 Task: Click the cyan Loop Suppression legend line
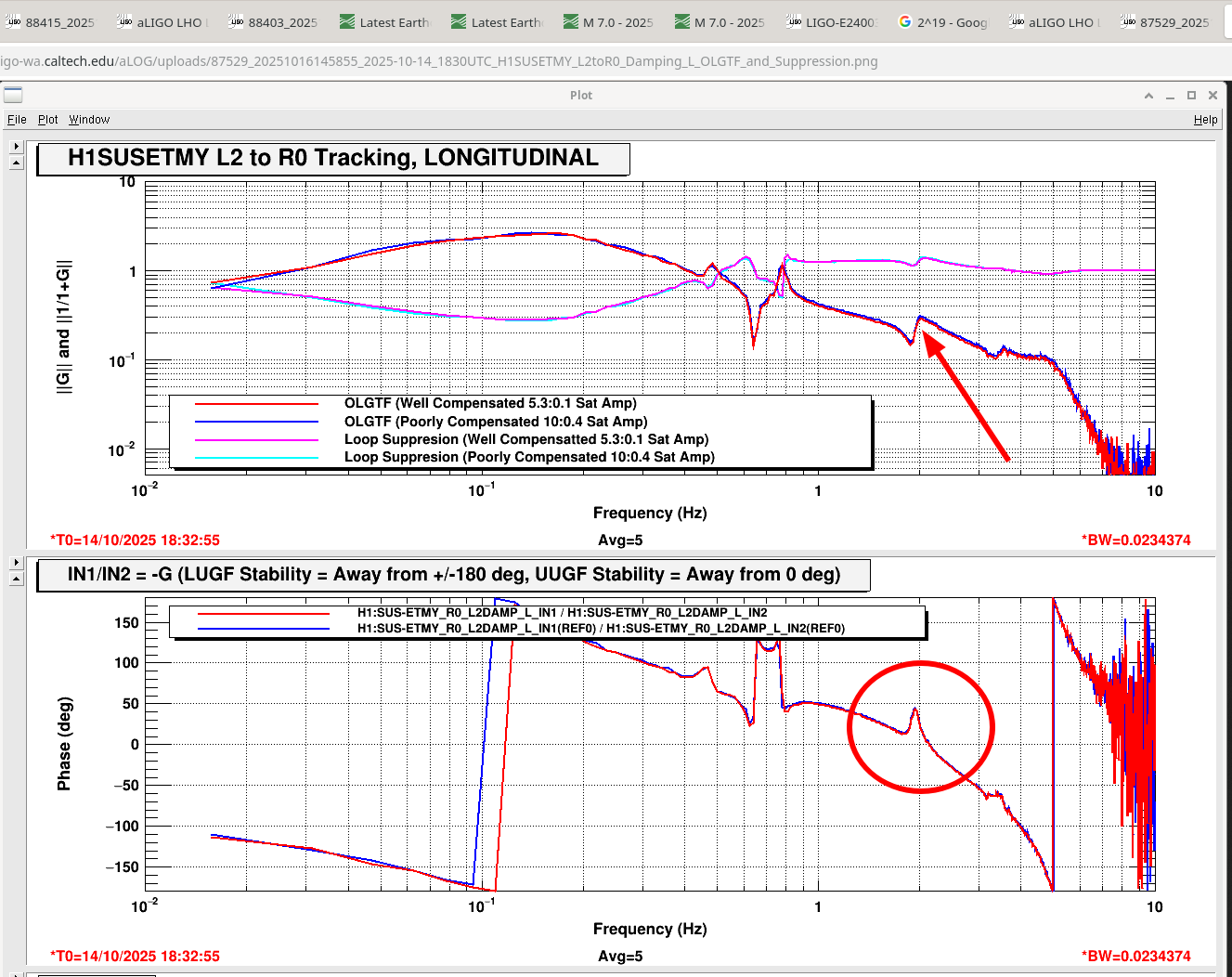click(256, 457)
